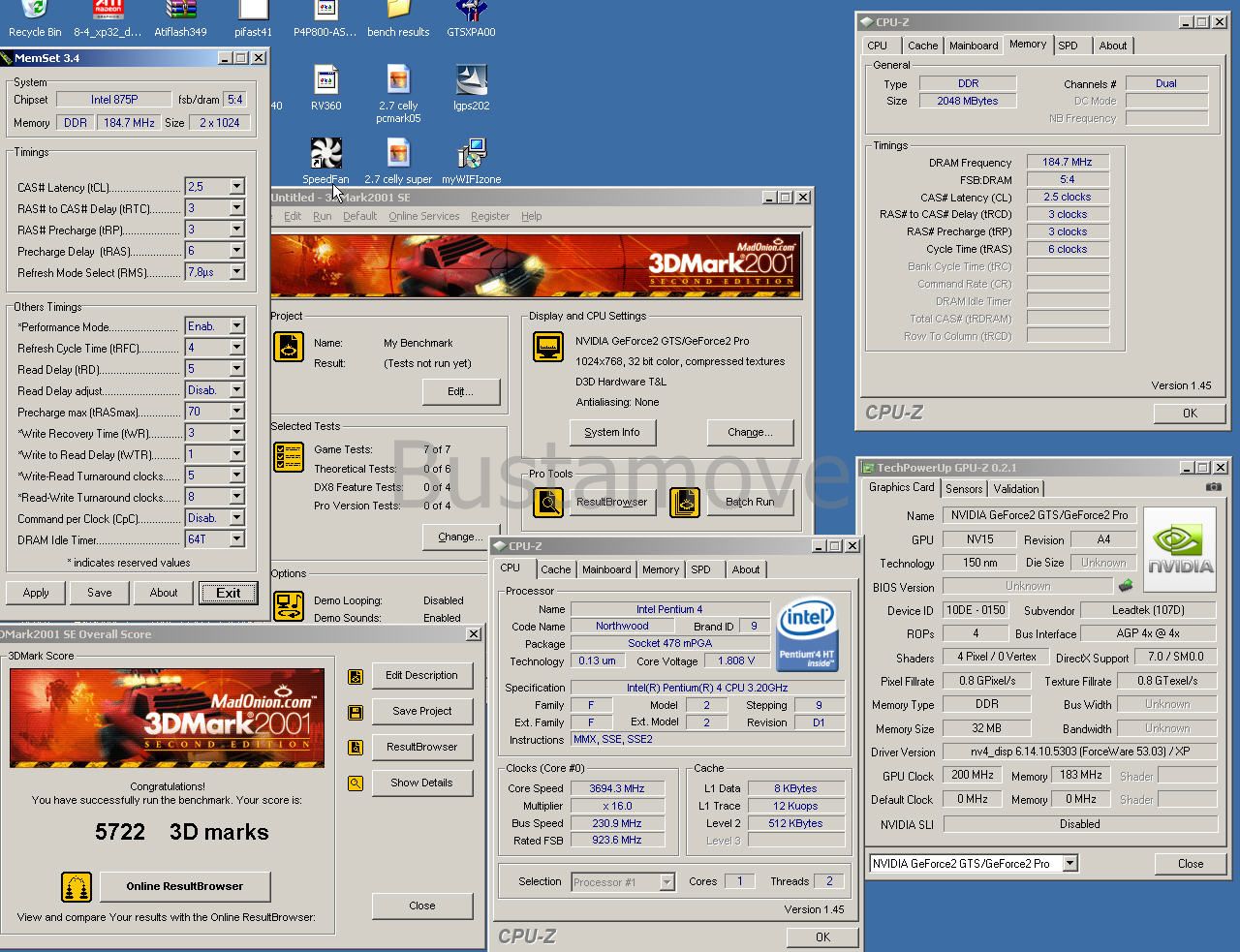Image resolution: width=1240 pixels, height=952 pixels.
Task: Click the GPU Clock 200 MHz field
Action: click(x=972, y=775)
